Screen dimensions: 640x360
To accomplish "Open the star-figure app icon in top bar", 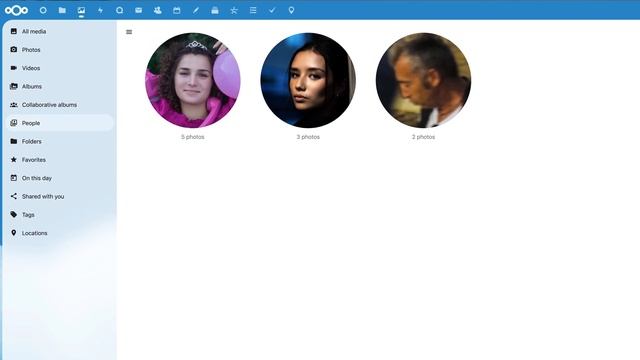I will 234,10.
